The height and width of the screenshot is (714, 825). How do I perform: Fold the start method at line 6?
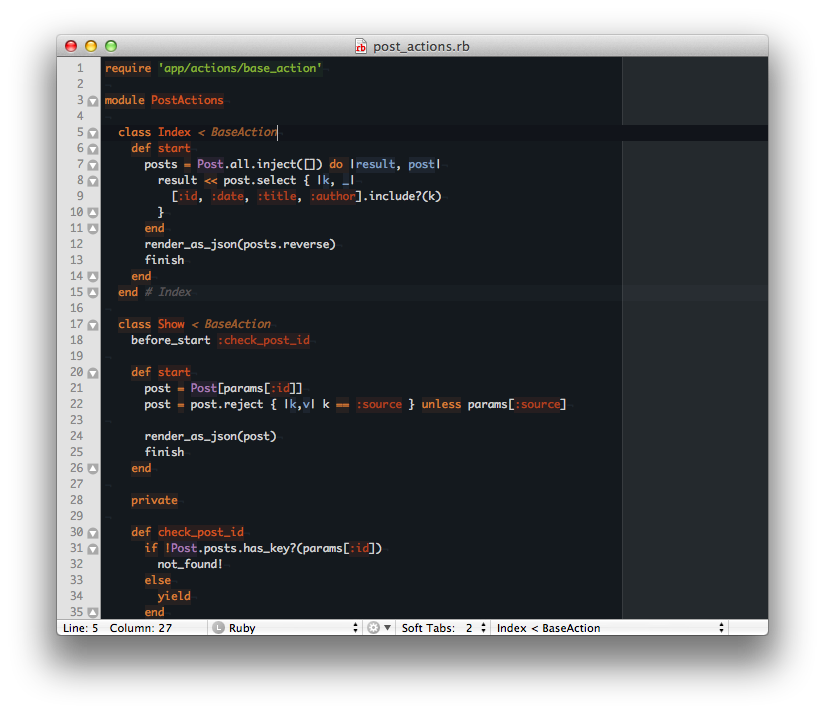(x=93, y=149)
